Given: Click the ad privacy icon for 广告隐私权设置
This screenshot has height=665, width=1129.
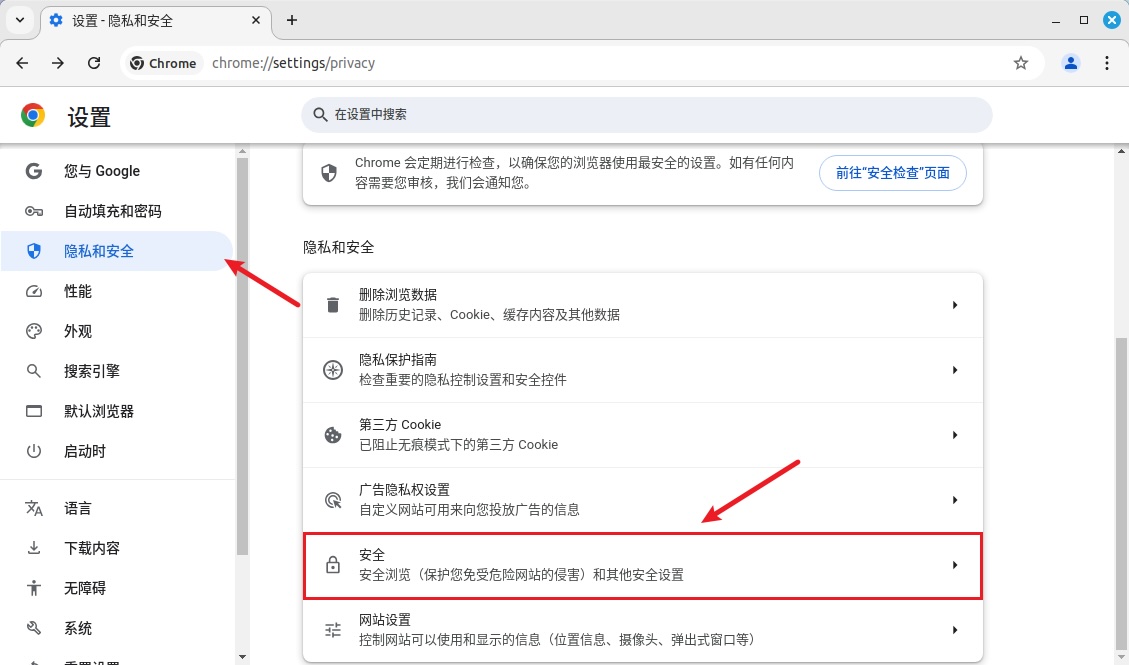Looking at the screenshot, I should 333,500.
